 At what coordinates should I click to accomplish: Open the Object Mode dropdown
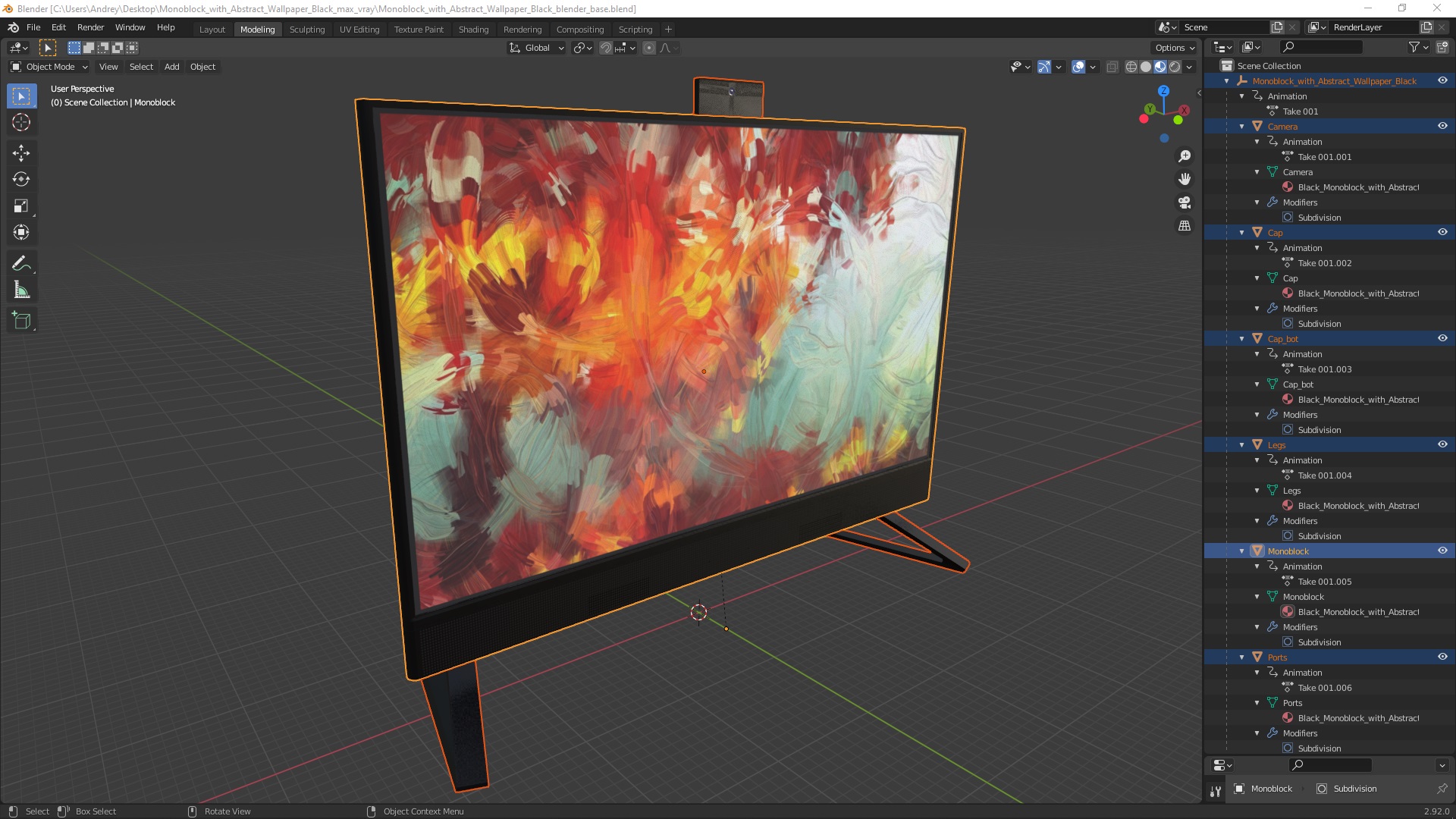pyautogui.click(x=49, y=67)
